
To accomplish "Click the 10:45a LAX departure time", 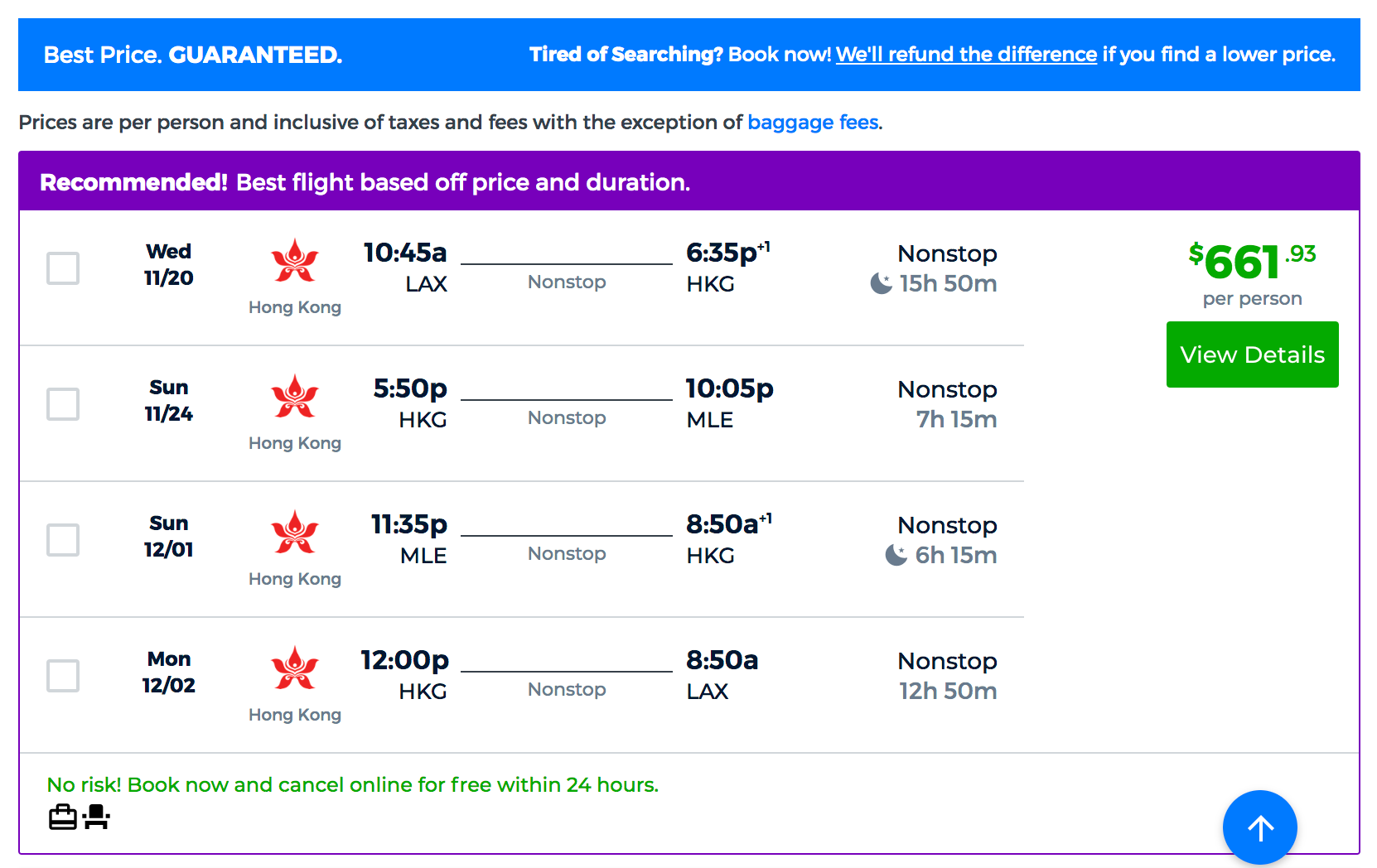I will coord(405,253).
